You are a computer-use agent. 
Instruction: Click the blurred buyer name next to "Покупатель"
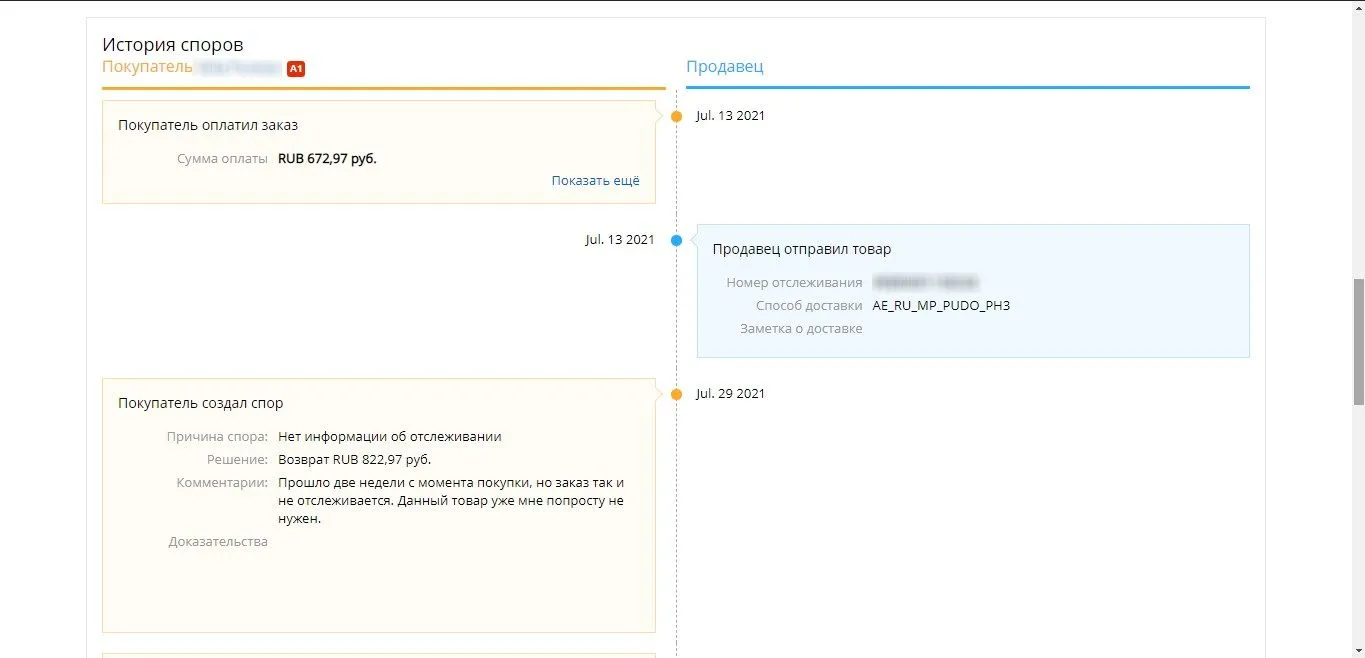click(x=238, y=67)
